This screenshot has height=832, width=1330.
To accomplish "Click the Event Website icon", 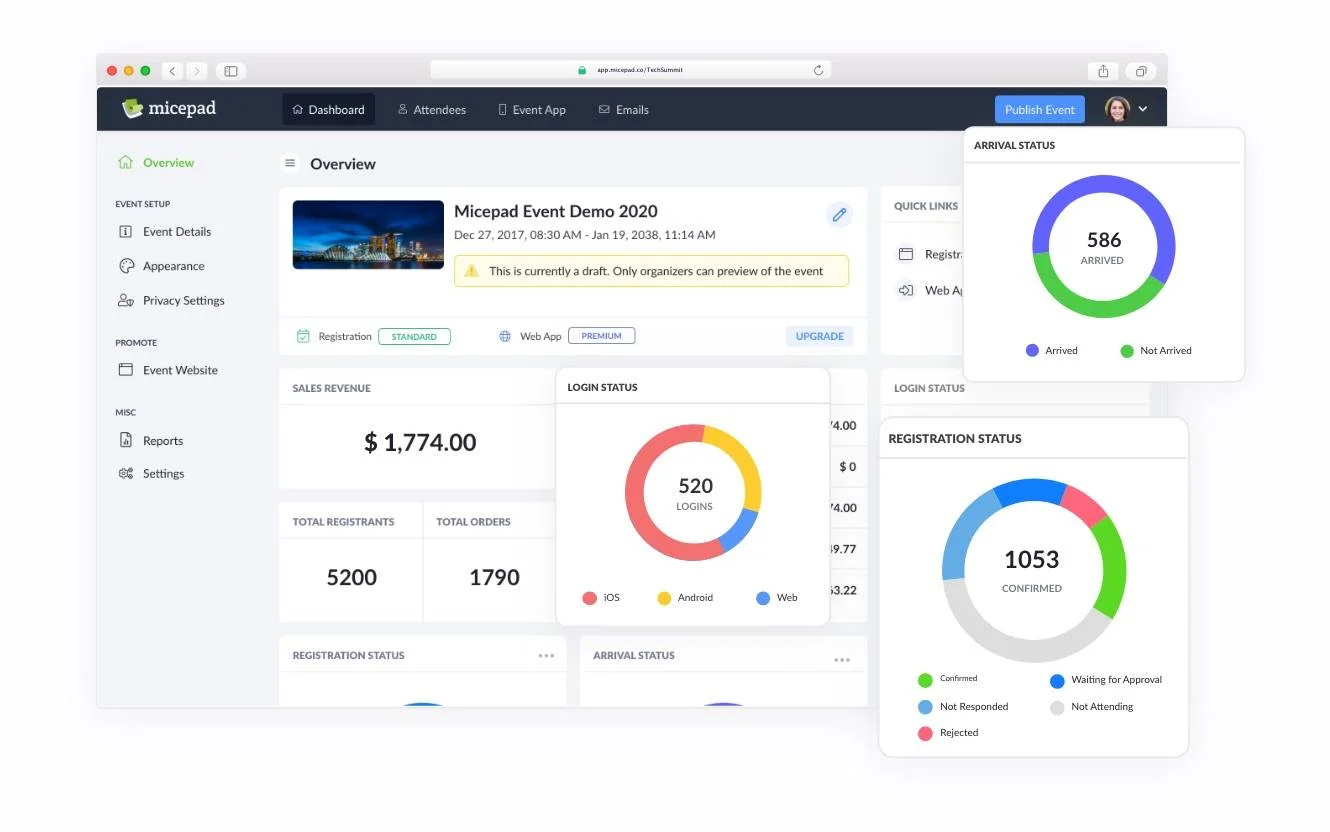I will [126, 369].
